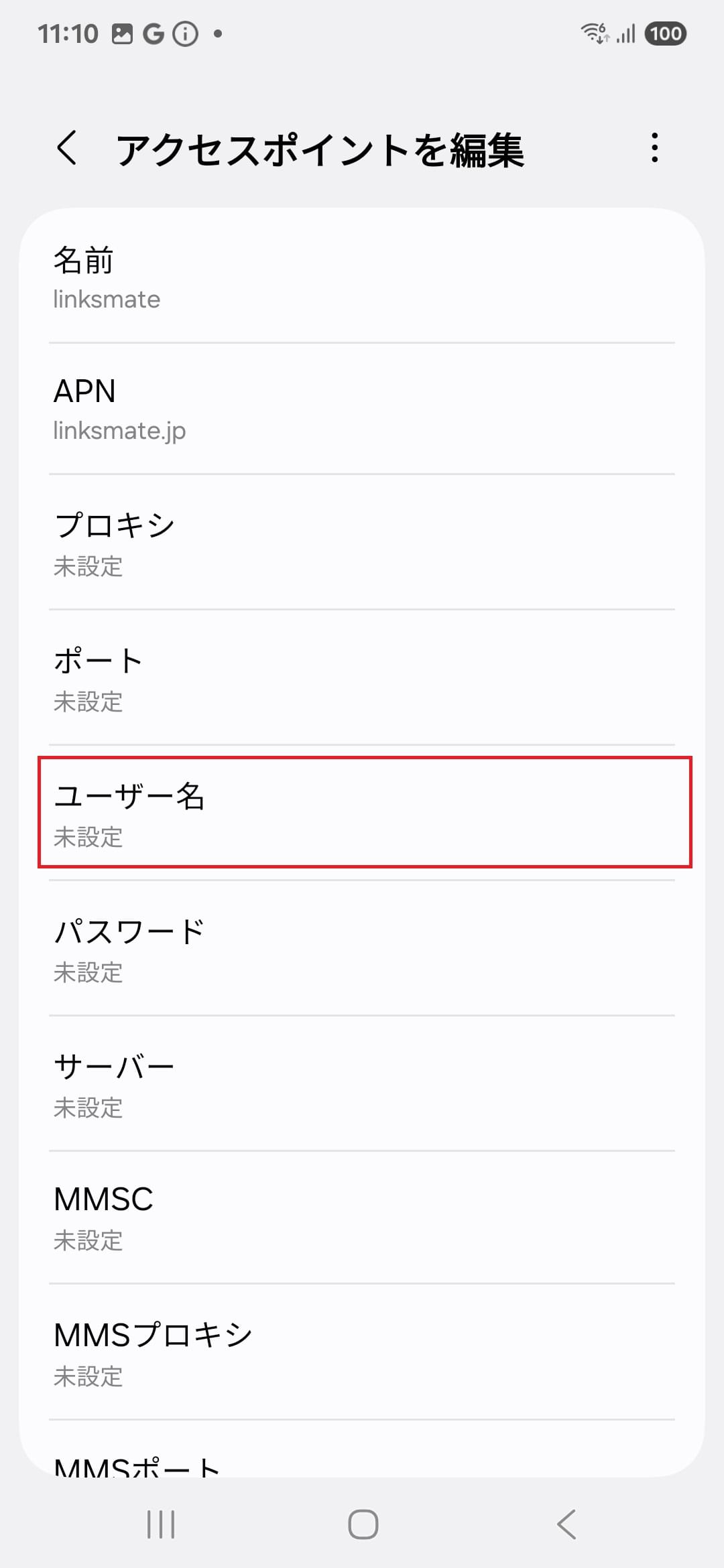The height and width of the screenshot is (1568, 724).
Task: Tap the mobile signal strength icon
Action: coord(626,34)
